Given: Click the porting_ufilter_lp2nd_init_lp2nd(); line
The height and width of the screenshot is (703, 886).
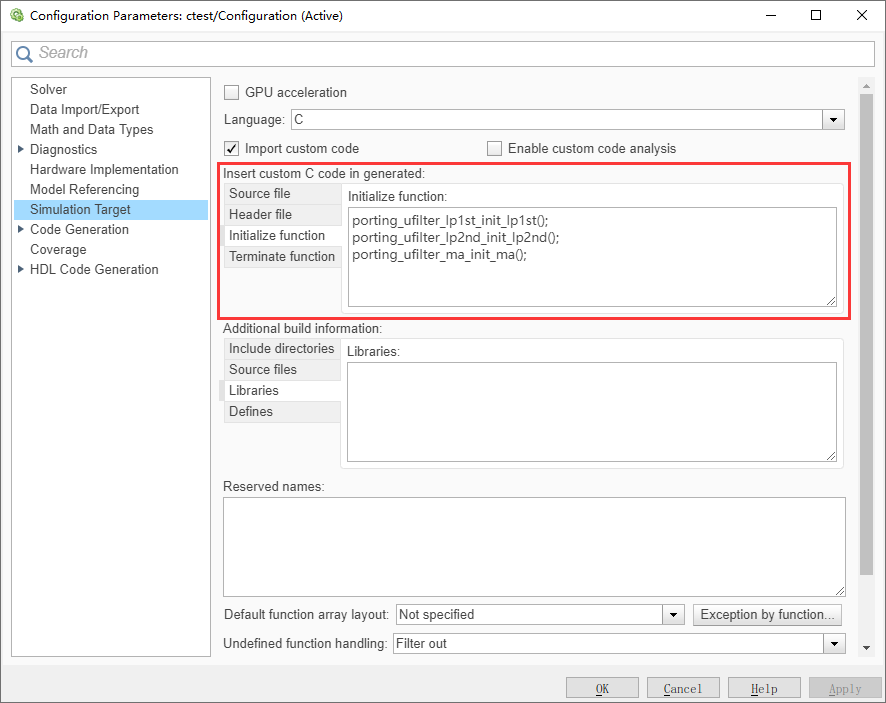Looking at the screenshot, I should [455, 237].
